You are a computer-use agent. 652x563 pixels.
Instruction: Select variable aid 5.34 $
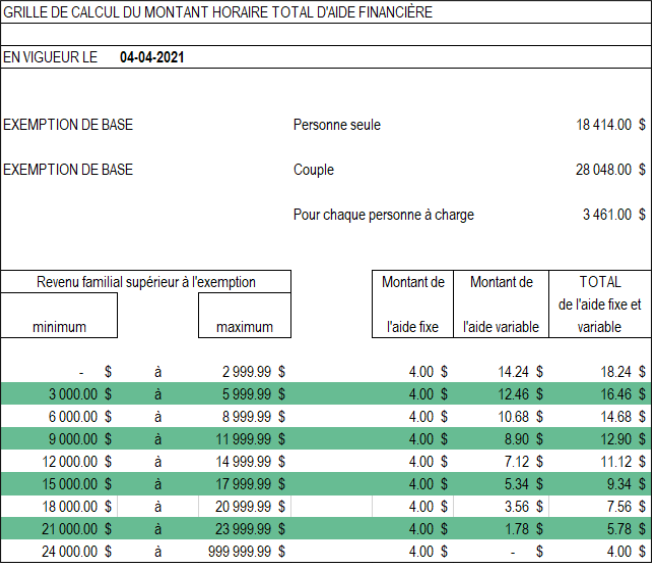point(524,484)
